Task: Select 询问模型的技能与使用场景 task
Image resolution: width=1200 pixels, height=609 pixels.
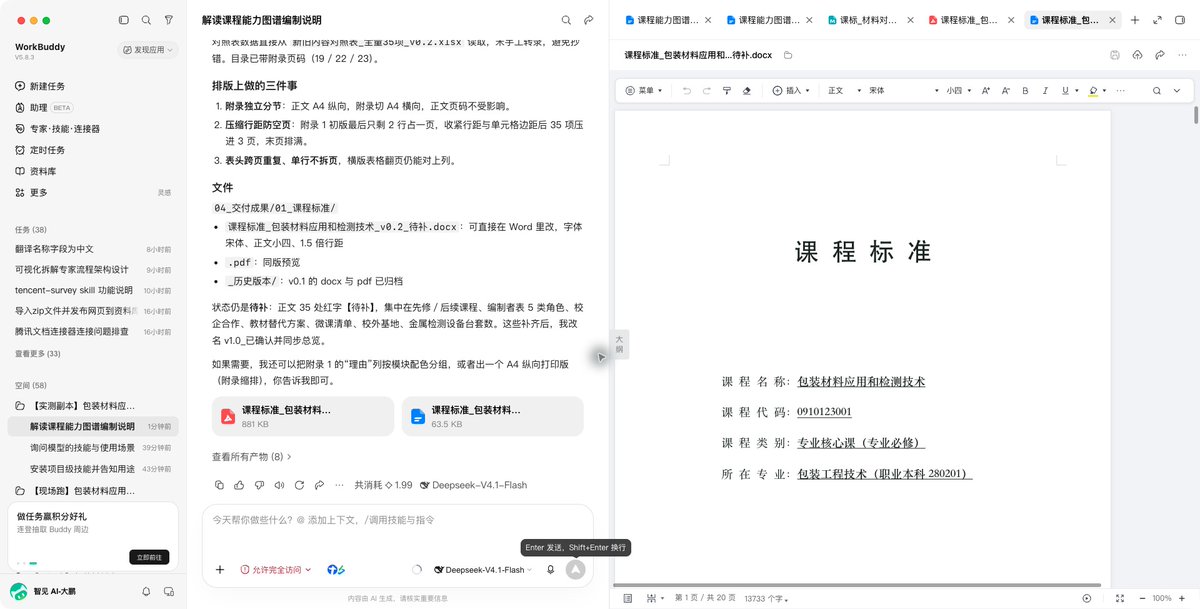Action: tap(93, 448)
